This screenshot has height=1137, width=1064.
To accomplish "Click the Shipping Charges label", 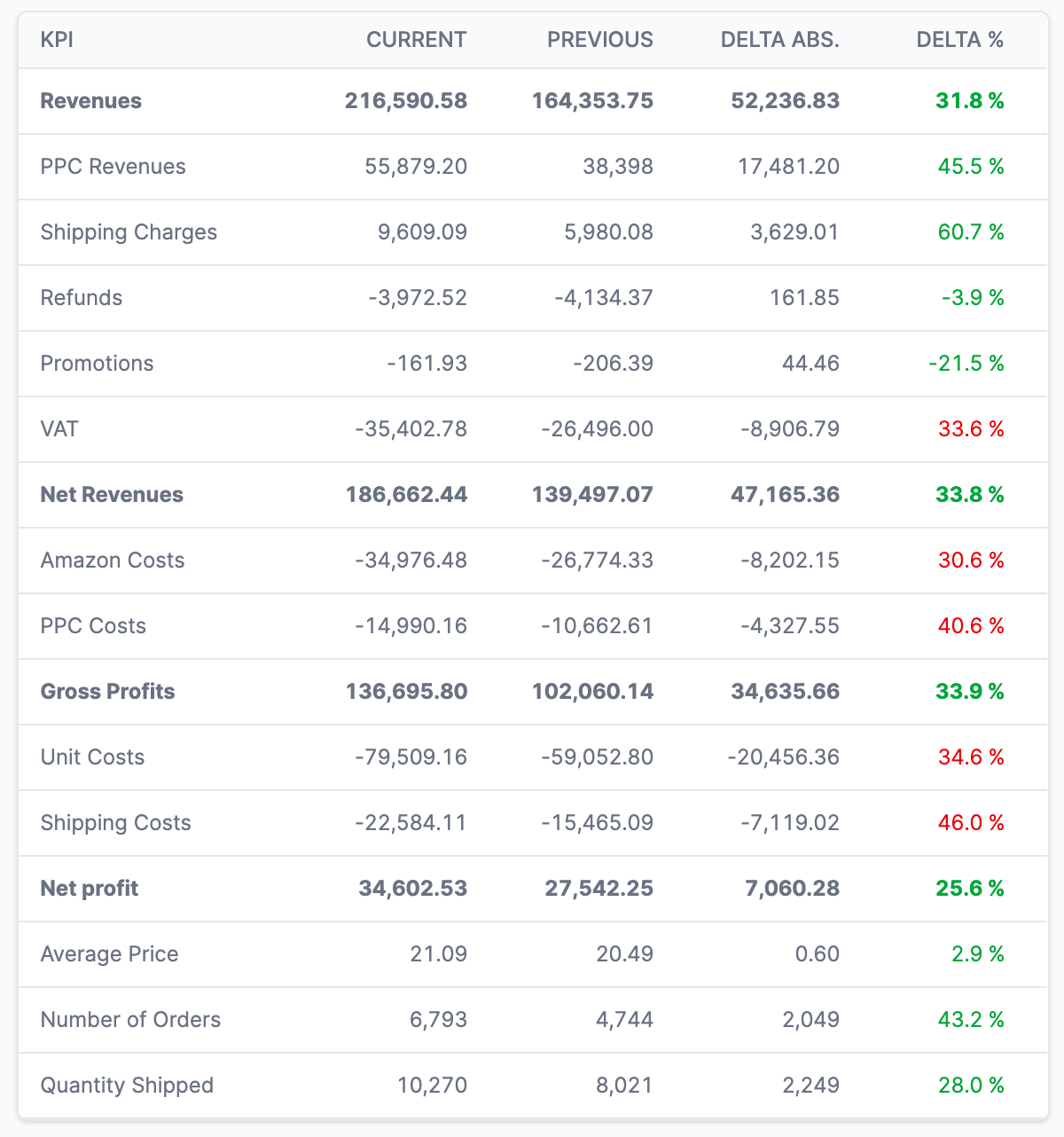I will pyautogui.click(x=129, y=232).
